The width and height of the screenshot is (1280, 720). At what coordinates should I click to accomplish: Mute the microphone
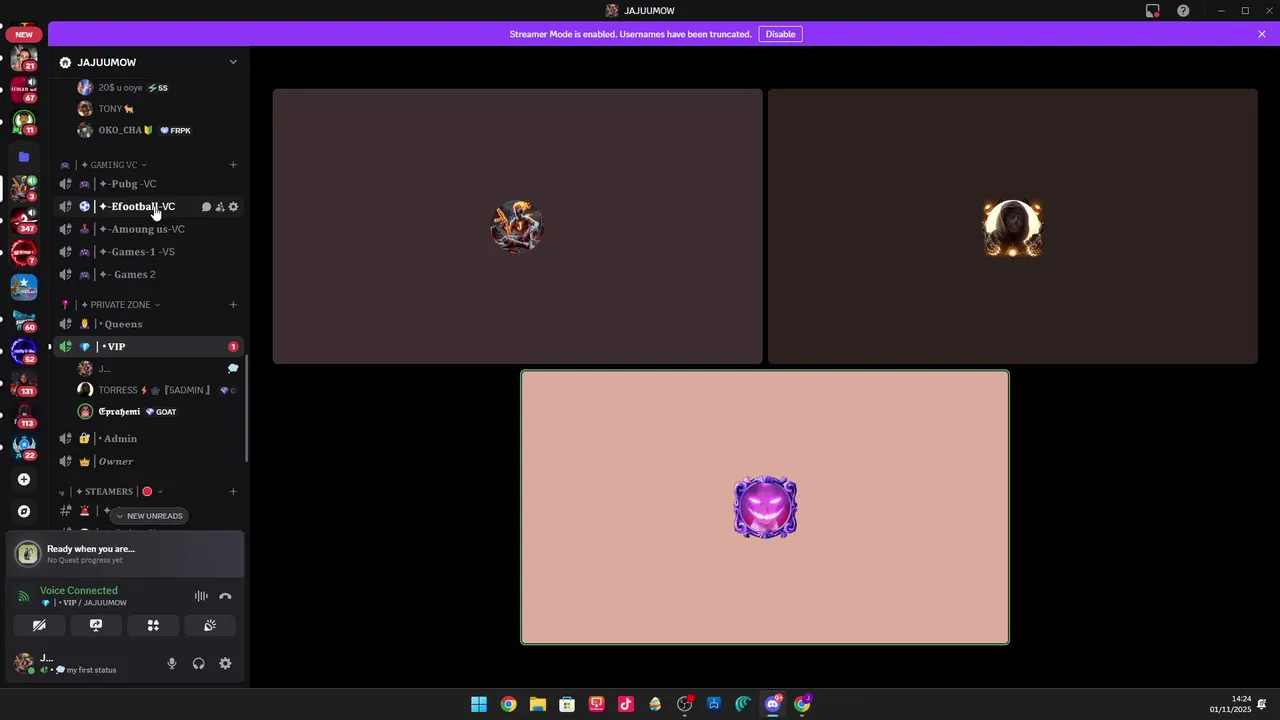172,663
